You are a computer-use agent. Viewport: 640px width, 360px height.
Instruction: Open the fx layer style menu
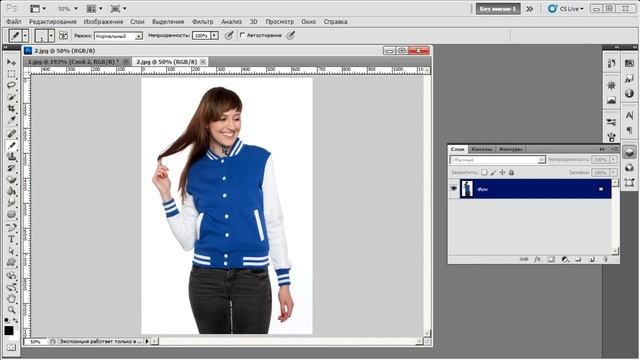click(x=538, y=259)
